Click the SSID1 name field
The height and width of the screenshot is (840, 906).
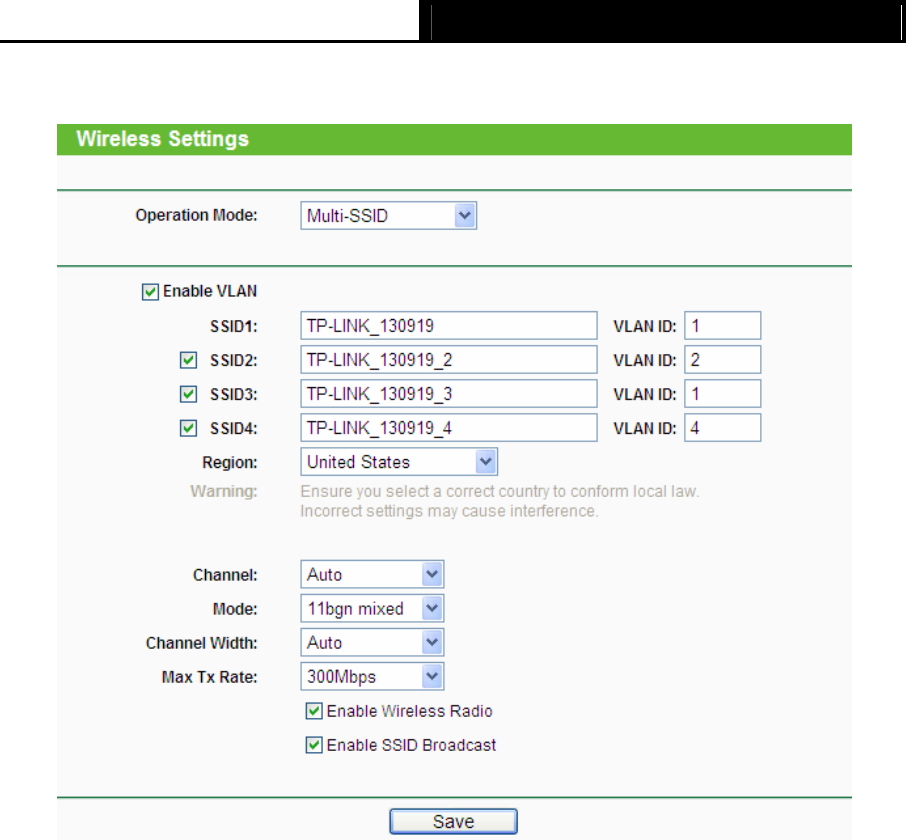pos(449,326)
